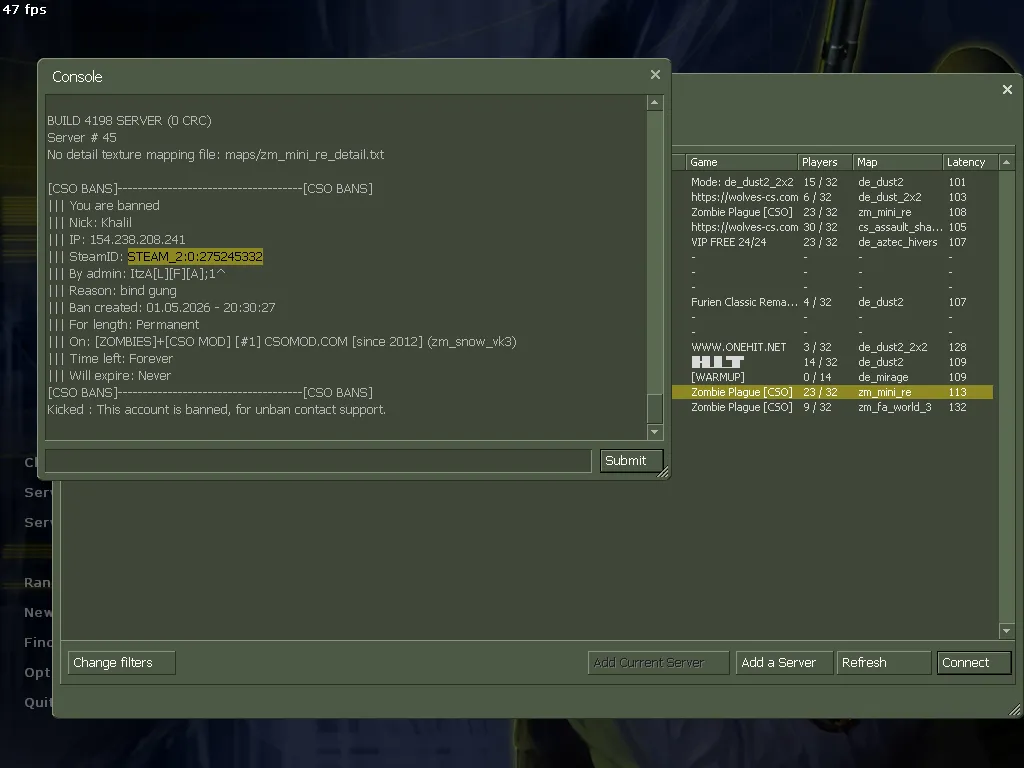Click the 'de_aztec_hivers' map cell
The image size is (1024, 768).
[x=897, y=242]
